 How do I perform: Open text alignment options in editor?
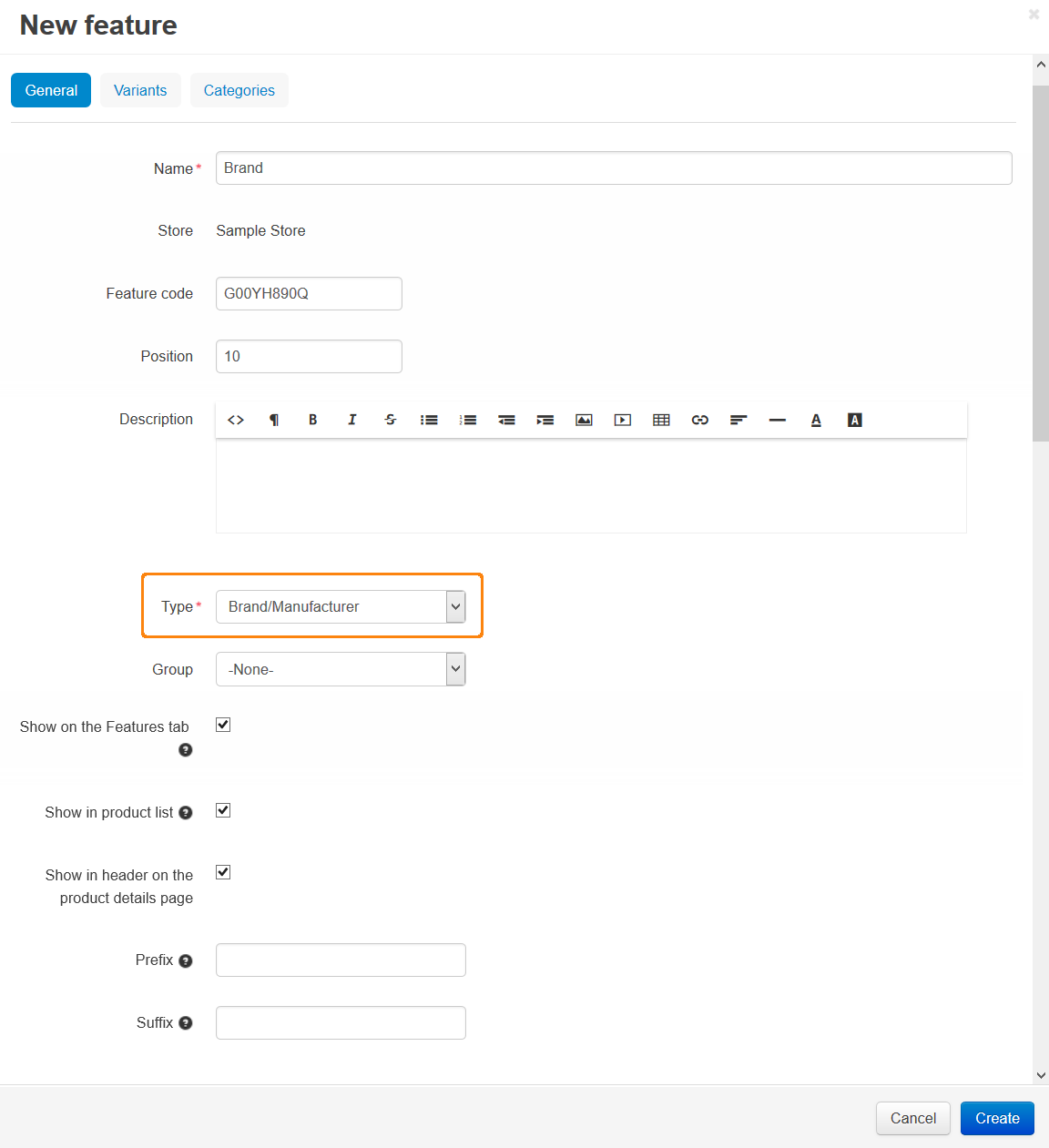coord(738,420)
